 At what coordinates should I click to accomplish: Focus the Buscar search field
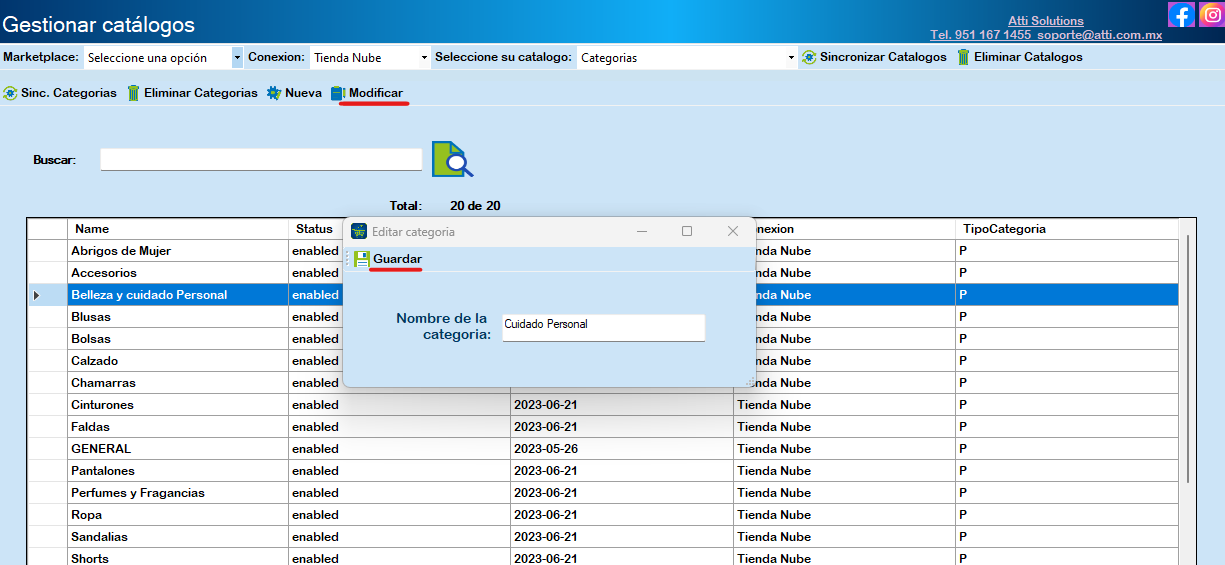click(x=261, y=160)
